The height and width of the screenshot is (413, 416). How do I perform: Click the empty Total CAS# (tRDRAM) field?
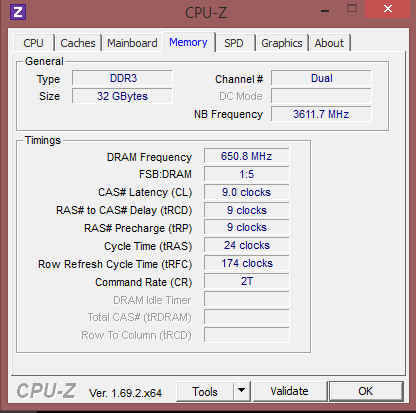[x=247, y=317]
